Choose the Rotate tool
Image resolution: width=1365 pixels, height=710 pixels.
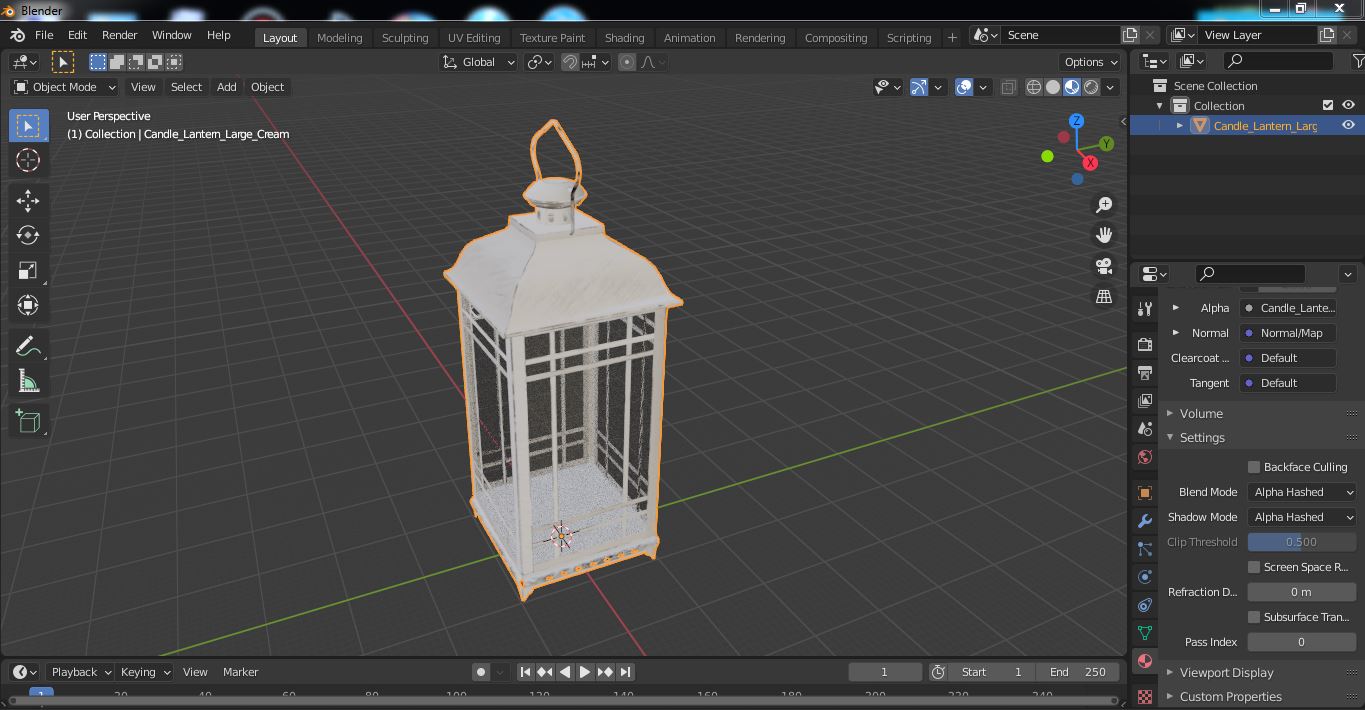tap(28, 235)
